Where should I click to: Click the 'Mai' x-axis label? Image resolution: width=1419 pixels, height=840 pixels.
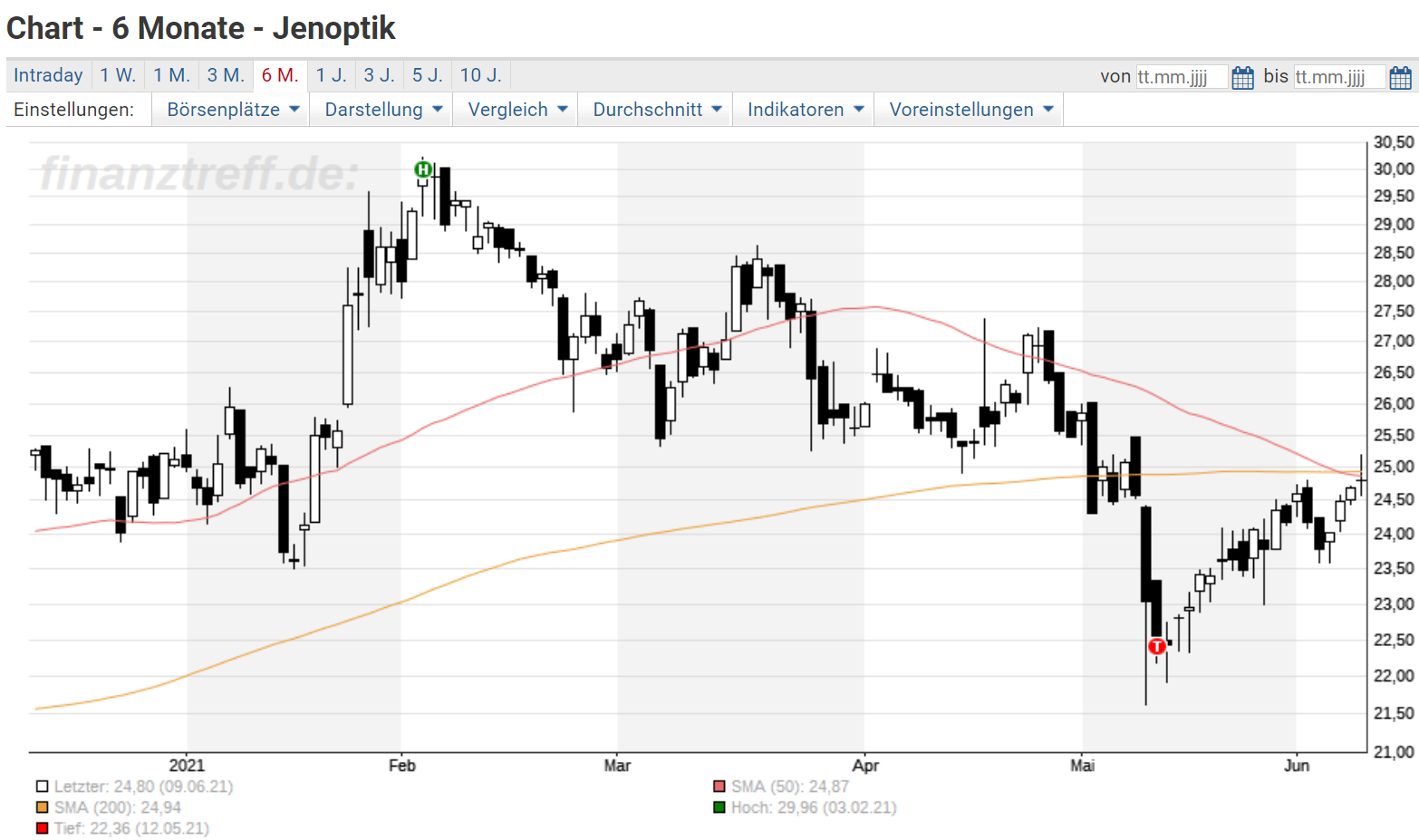click(x=1082, y=766)
